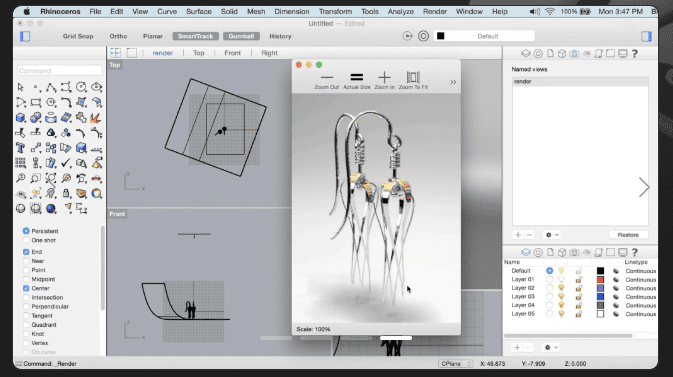Viewport: 673px width, 377px height.
Task: Enable the Intersection object snap
Action: pos(26,298)
